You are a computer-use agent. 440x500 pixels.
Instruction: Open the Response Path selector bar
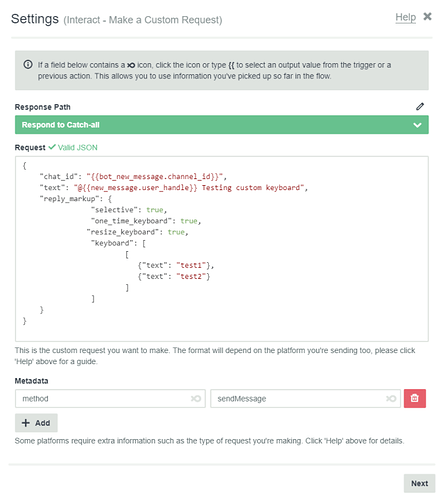[221, 125]
